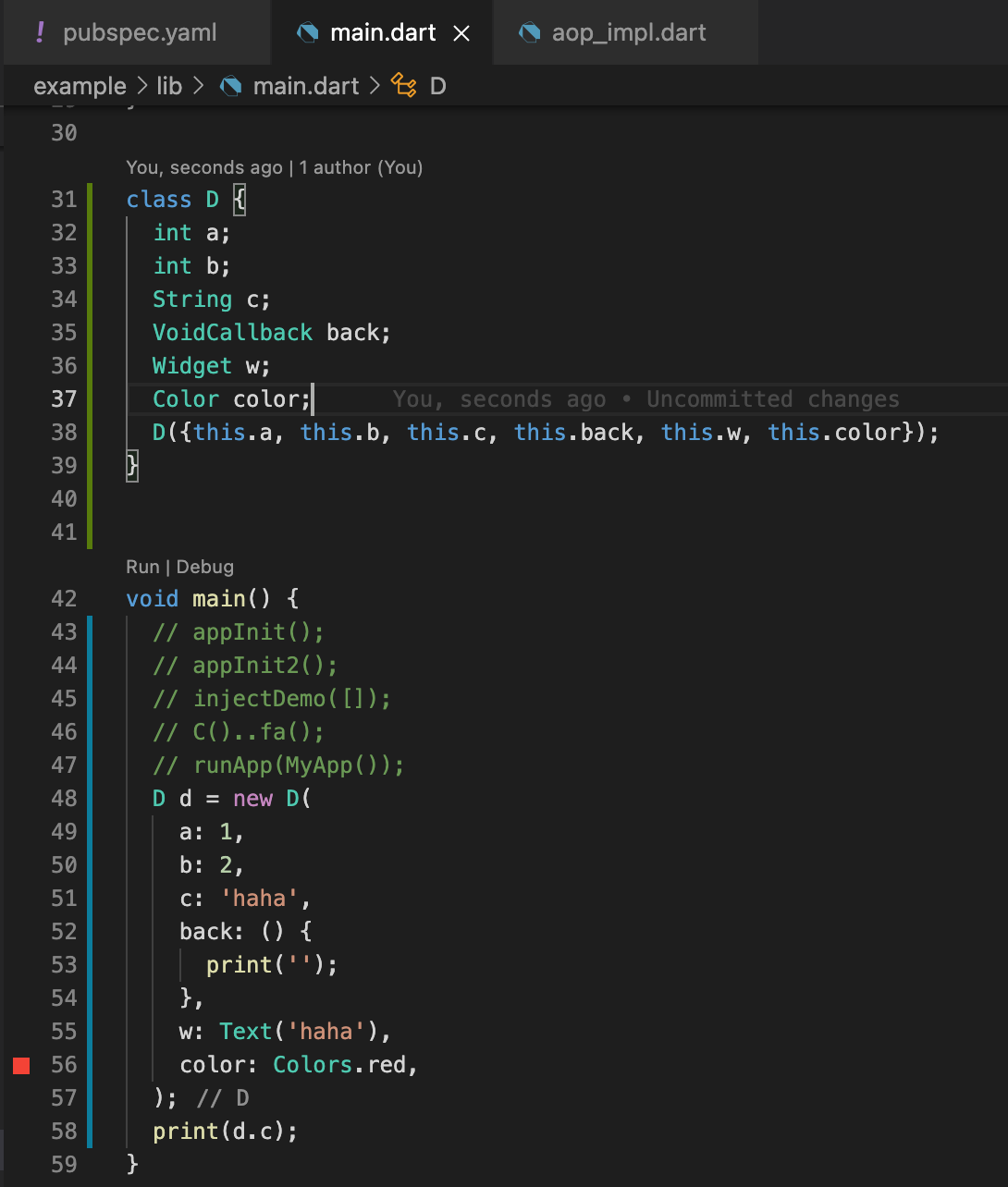Click the class symbol icon before breadcrumb D
1008x1187 pixels.
(404, 86)
